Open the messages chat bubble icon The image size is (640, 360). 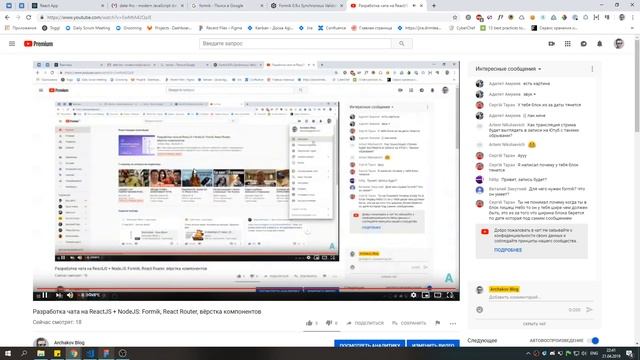(x=583, y=44)
